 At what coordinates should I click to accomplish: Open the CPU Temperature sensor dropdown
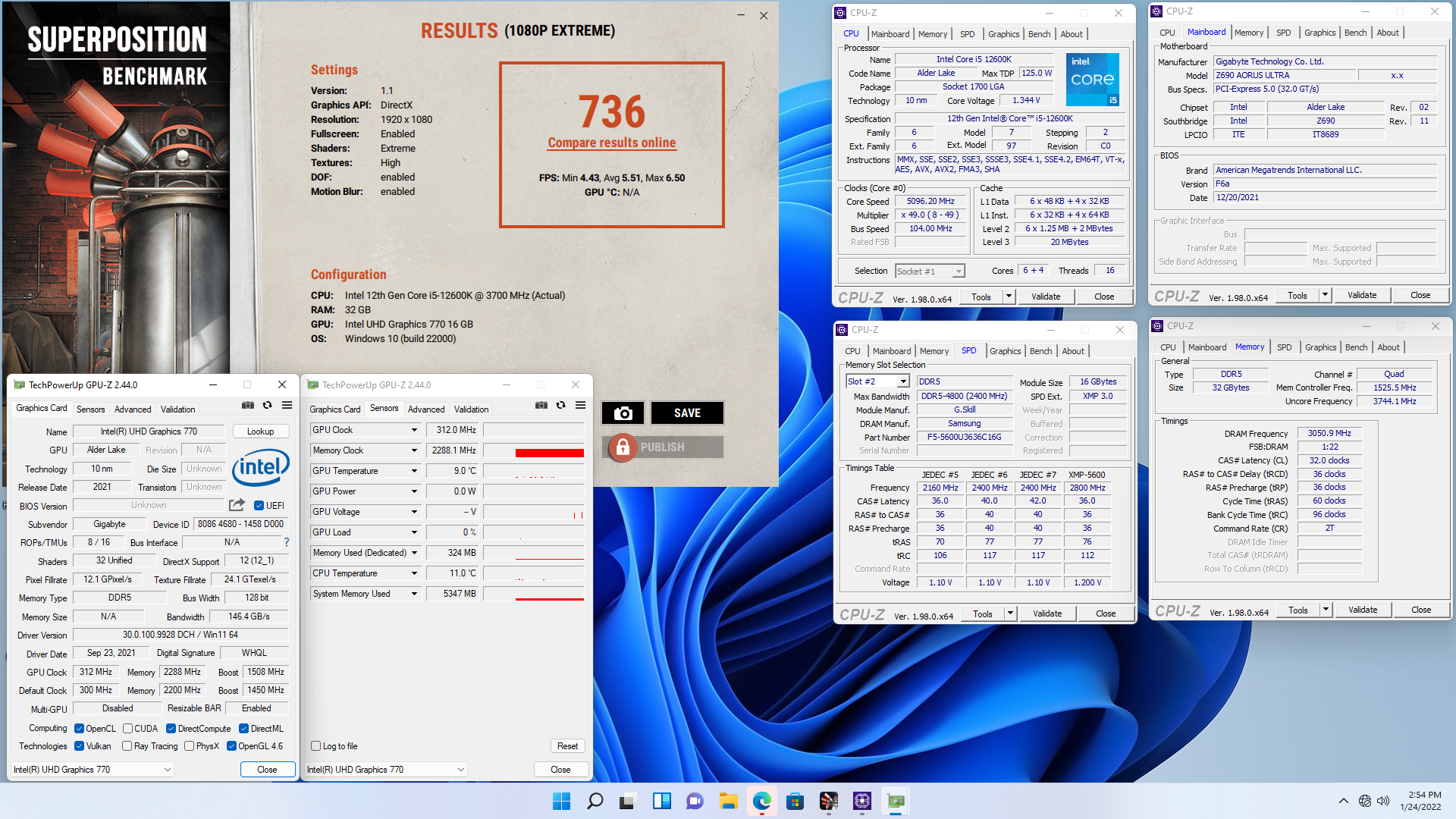[x=414, y=573]
